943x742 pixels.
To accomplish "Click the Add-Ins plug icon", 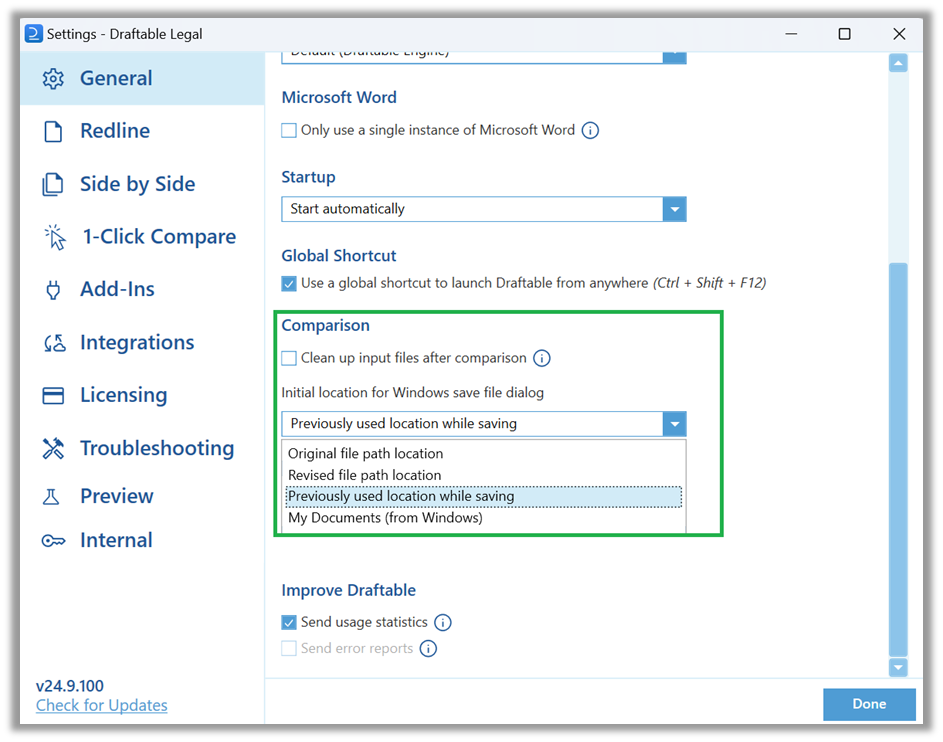I will (53, 290).
